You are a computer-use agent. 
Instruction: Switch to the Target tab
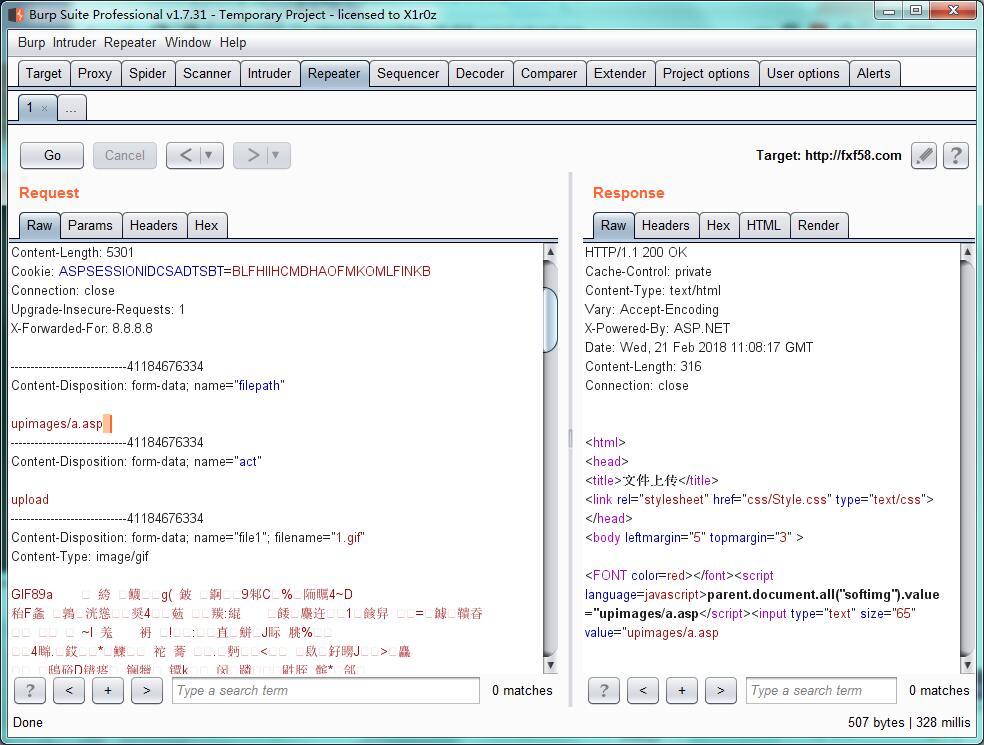pos(44,73)
